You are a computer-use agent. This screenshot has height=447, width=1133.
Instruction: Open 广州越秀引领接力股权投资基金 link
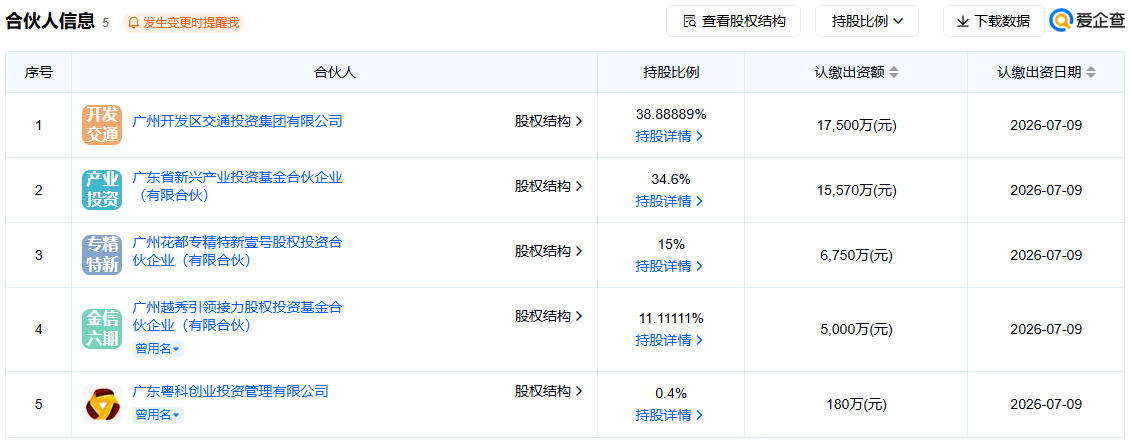click(238, 316)
